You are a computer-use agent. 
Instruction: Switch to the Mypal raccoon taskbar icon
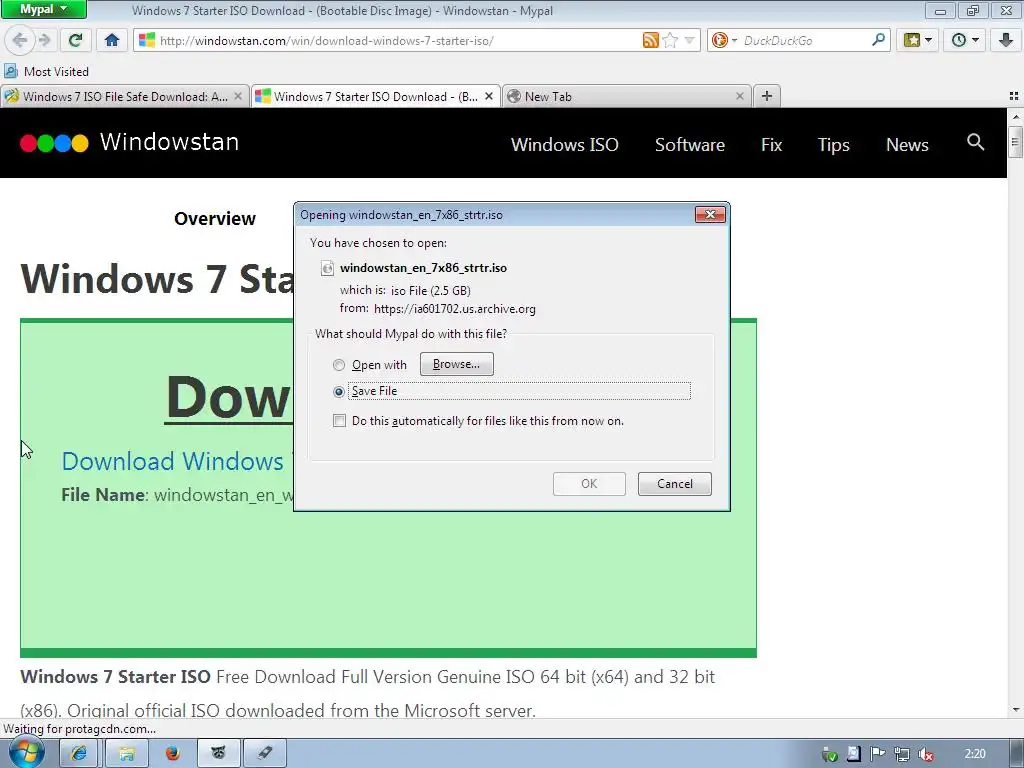click(218, 754)
